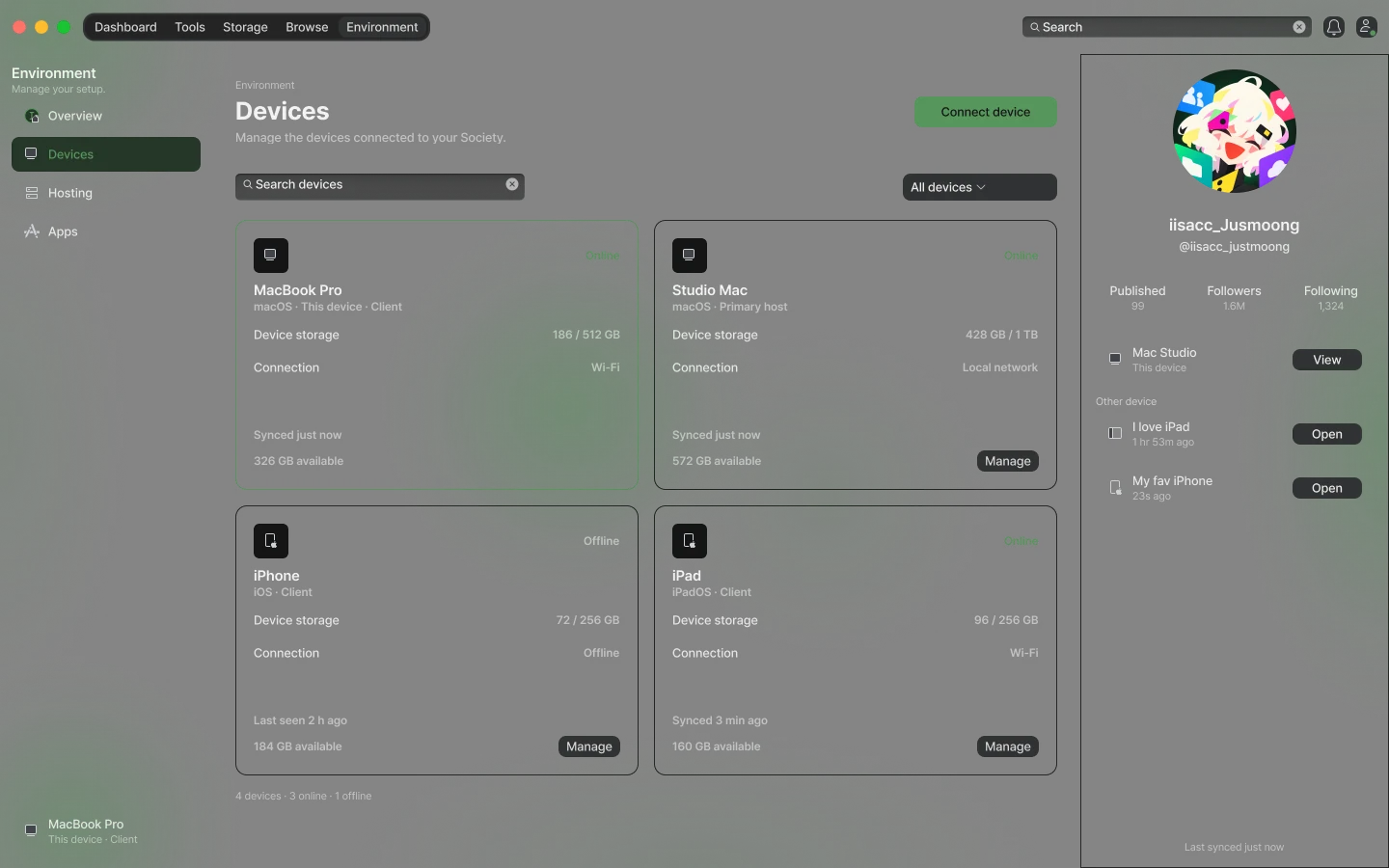Image resolution: width=1389 pixels, height=868 pixels.
Task: Click the Followers 1.6M stat
Action: 1235,297
